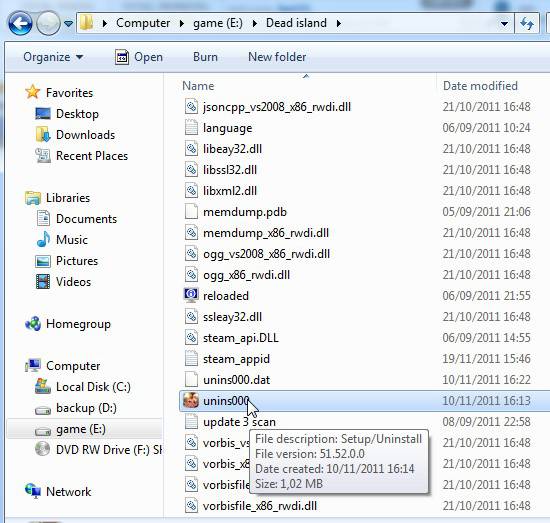Click date 05/09/2011 21:06 of memdump.pdb
The height and width of the screenshot is (523, 550).
coord(486,212)
